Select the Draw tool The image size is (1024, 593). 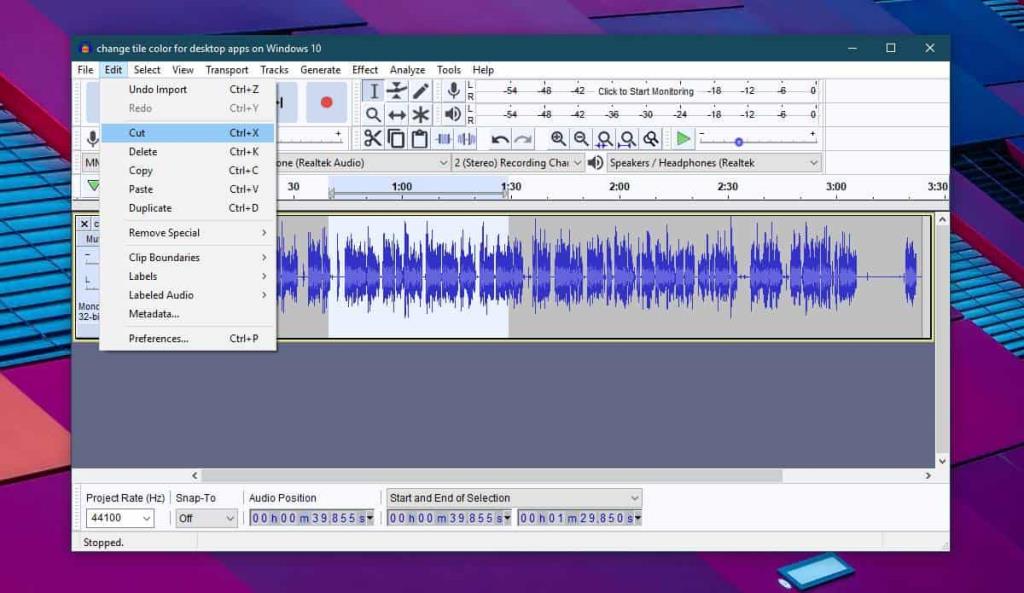click(420, 91)
